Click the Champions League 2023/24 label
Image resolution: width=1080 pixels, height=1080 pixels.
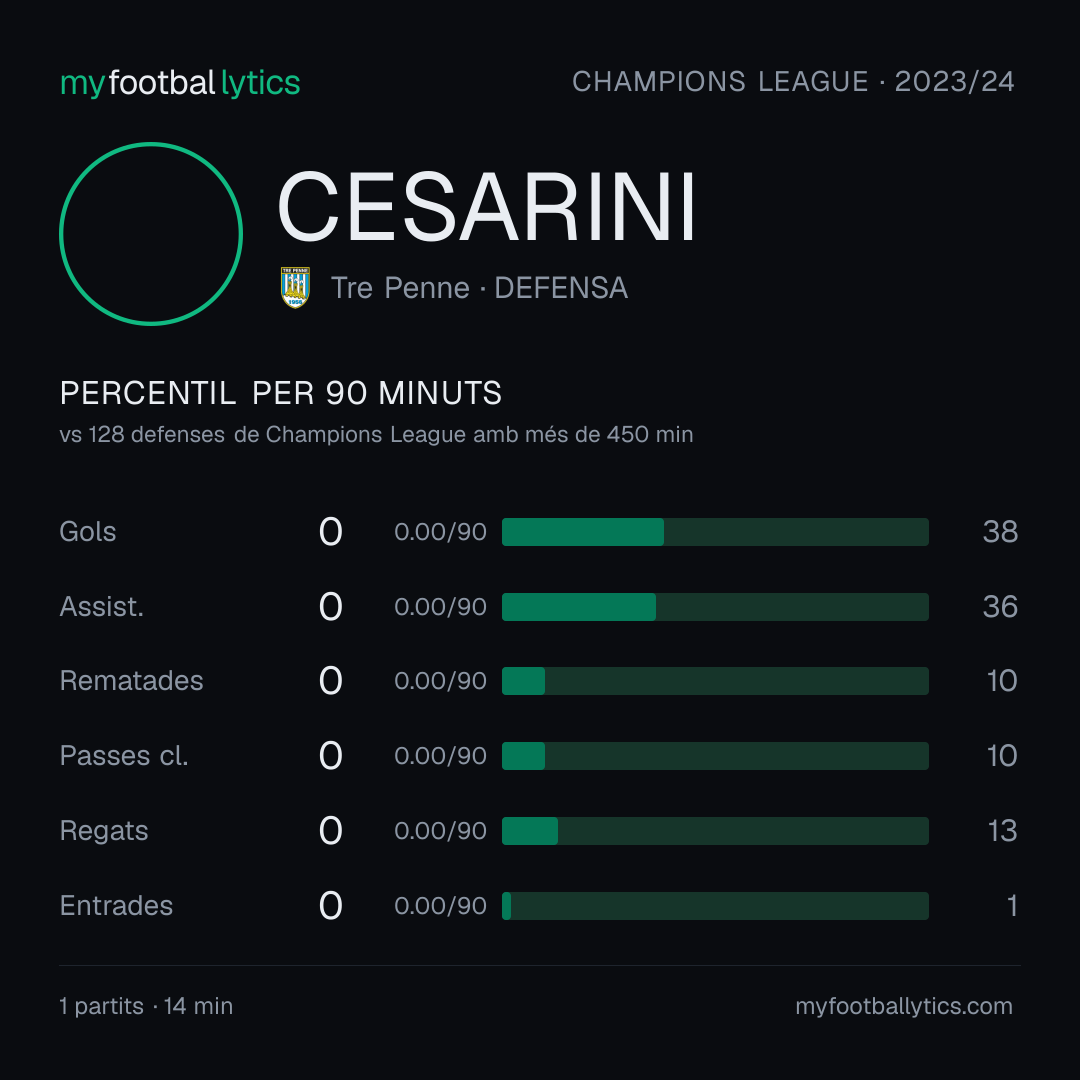pos(793,81)
